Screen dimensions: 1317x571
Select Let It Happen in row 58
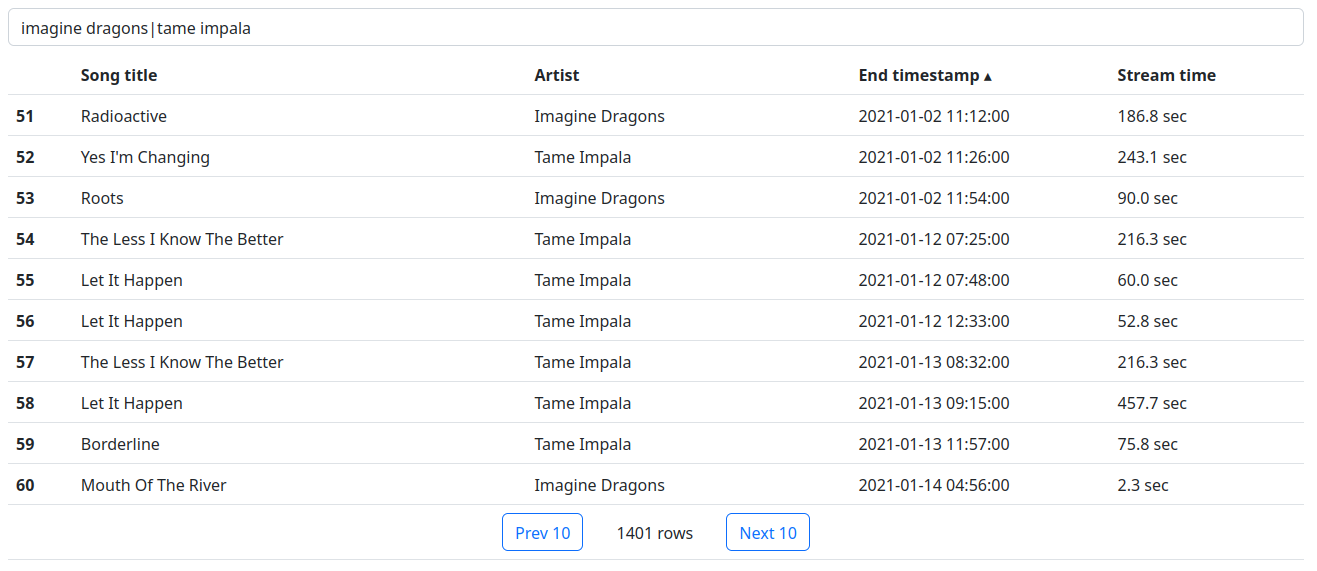(x=132, y=403)
